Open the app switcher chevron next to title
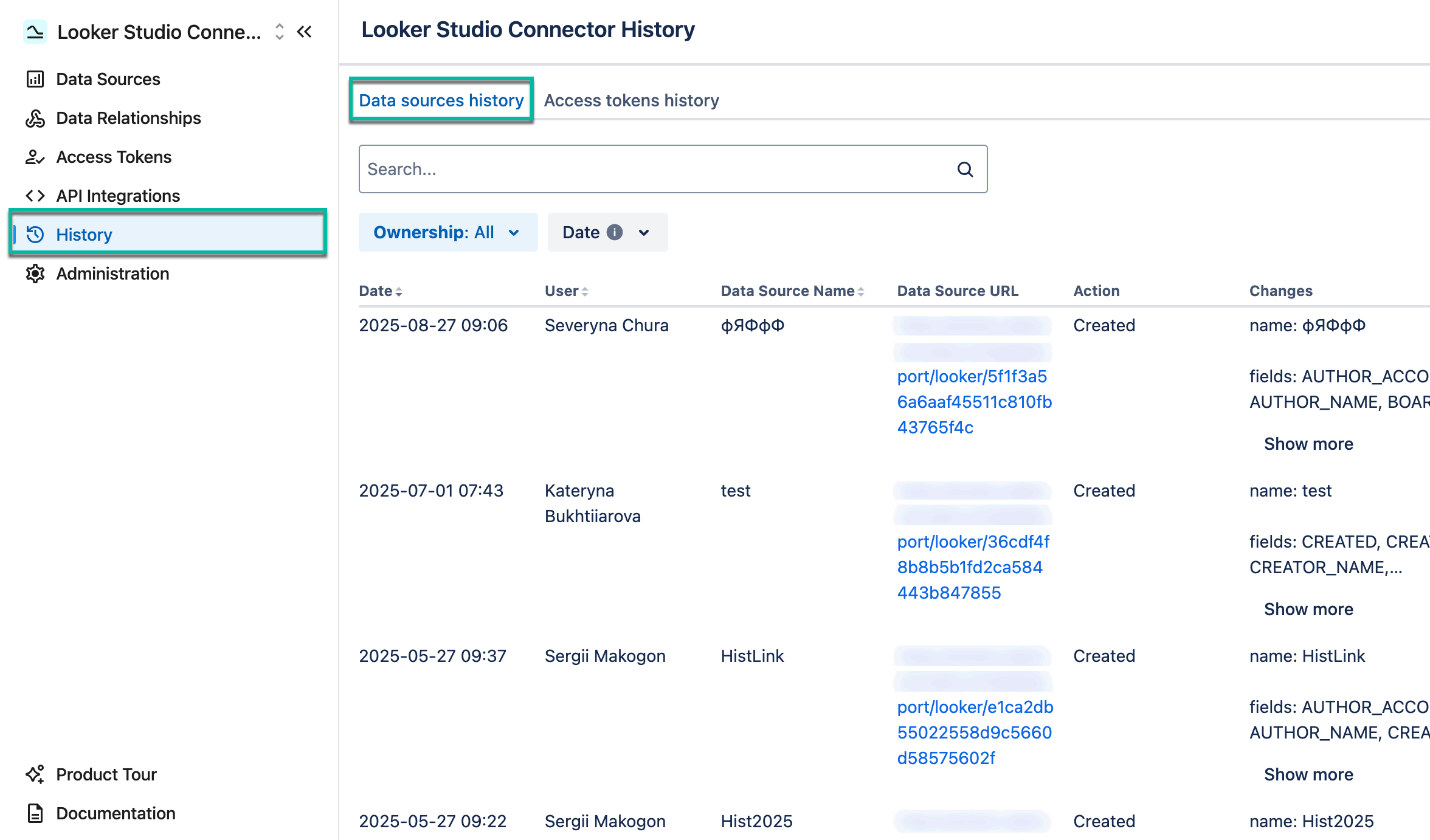1430x840 pixels. tap(278, 32)
